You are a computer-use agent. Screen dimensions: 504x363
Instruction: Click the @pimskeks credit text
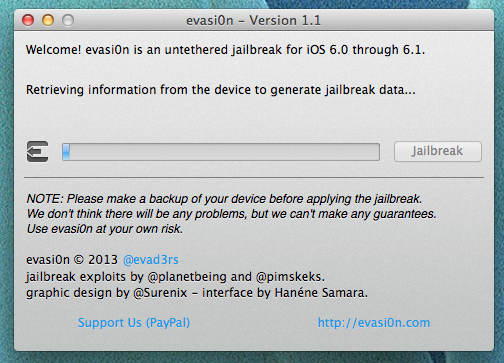pyautogui.click(x=290, y=277)
